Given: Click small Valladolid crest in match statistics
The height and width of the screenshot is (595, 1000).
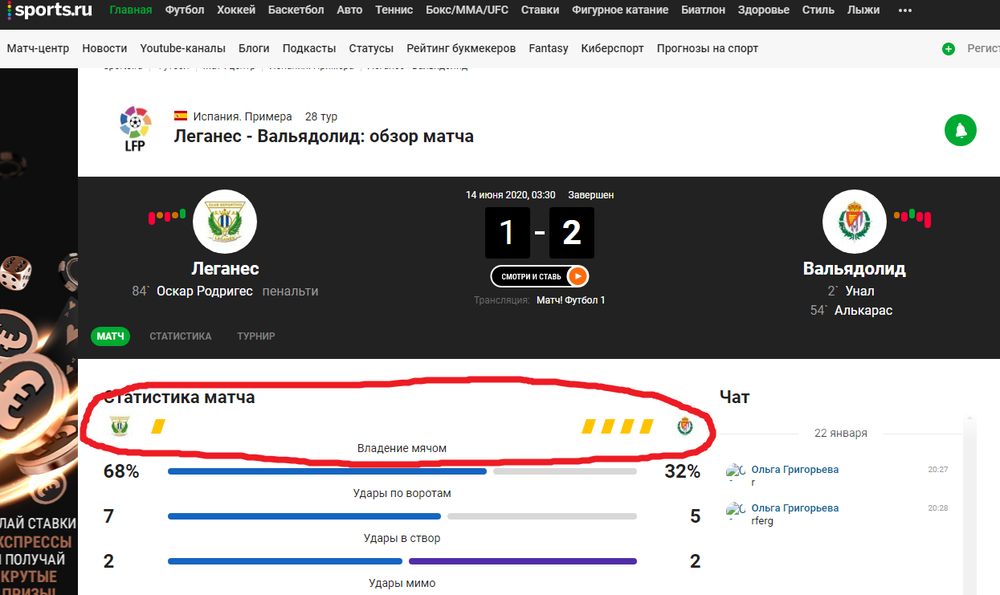Looking at the screenshot, I should coord(685,426).
